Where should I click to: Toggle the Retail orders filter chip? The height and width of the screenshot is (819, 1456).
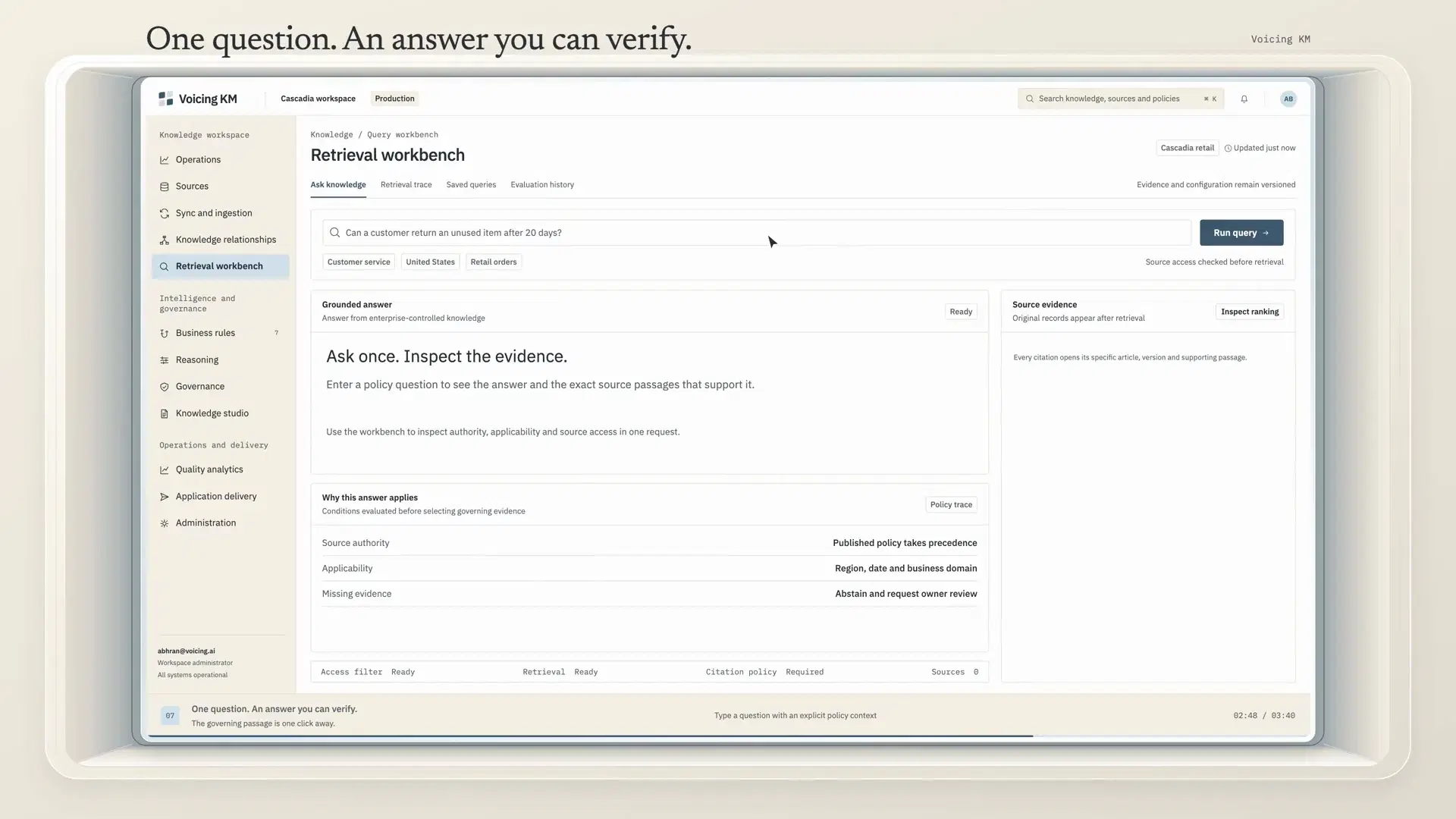pos(494,262)
